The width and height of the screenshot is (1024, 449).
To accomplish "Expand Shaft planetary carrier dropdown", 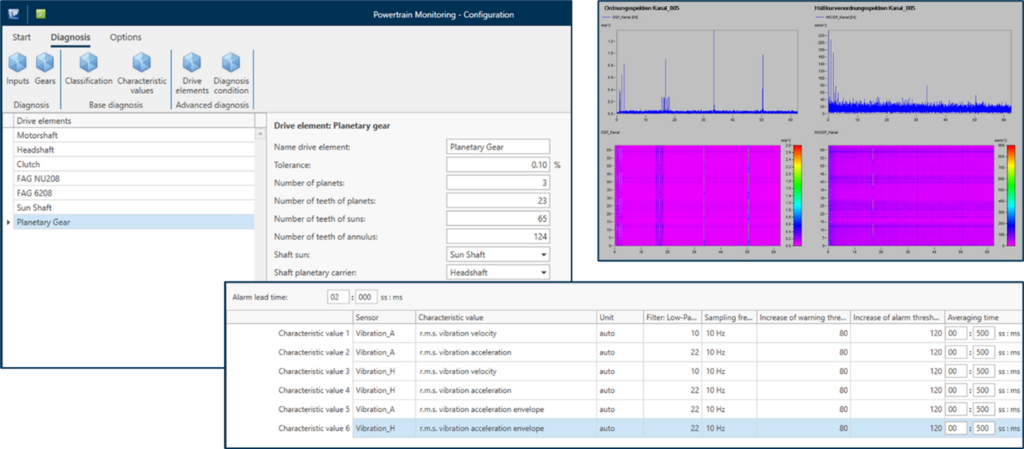I will pos(543,272).
